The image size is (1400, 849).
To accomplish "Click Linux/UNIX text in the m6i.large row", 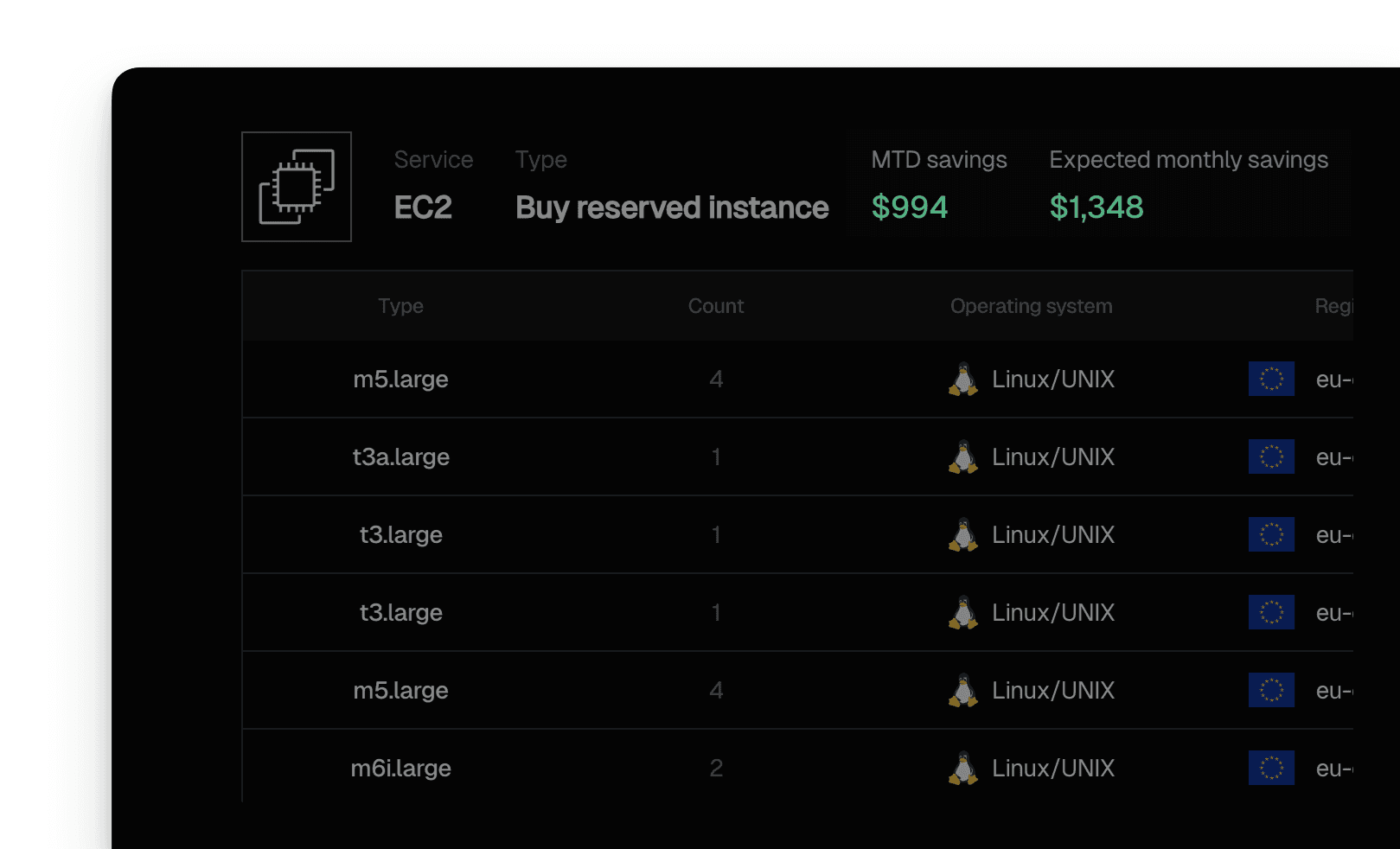I will click(1053, 768).
